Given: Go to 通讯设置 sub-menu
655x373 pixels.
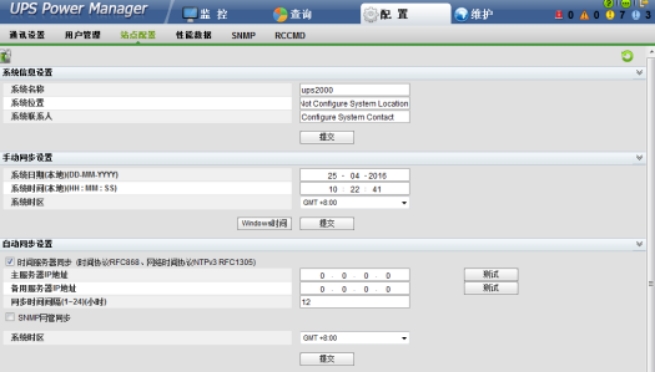Looking at the screenshot, I should pyautogui.click(x=27, y=35).
